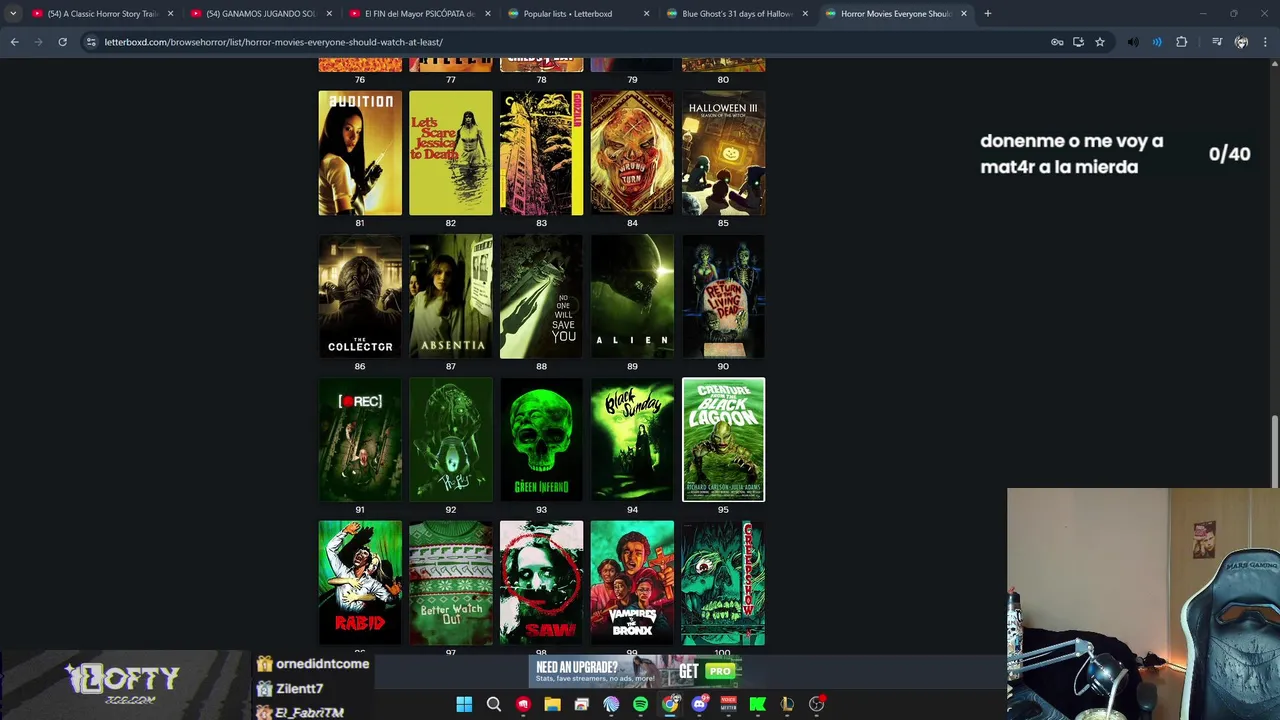Open the media controls playlist icon
The width and height of the screenshot is (1280, 720).
click(x=1217, y=42)
